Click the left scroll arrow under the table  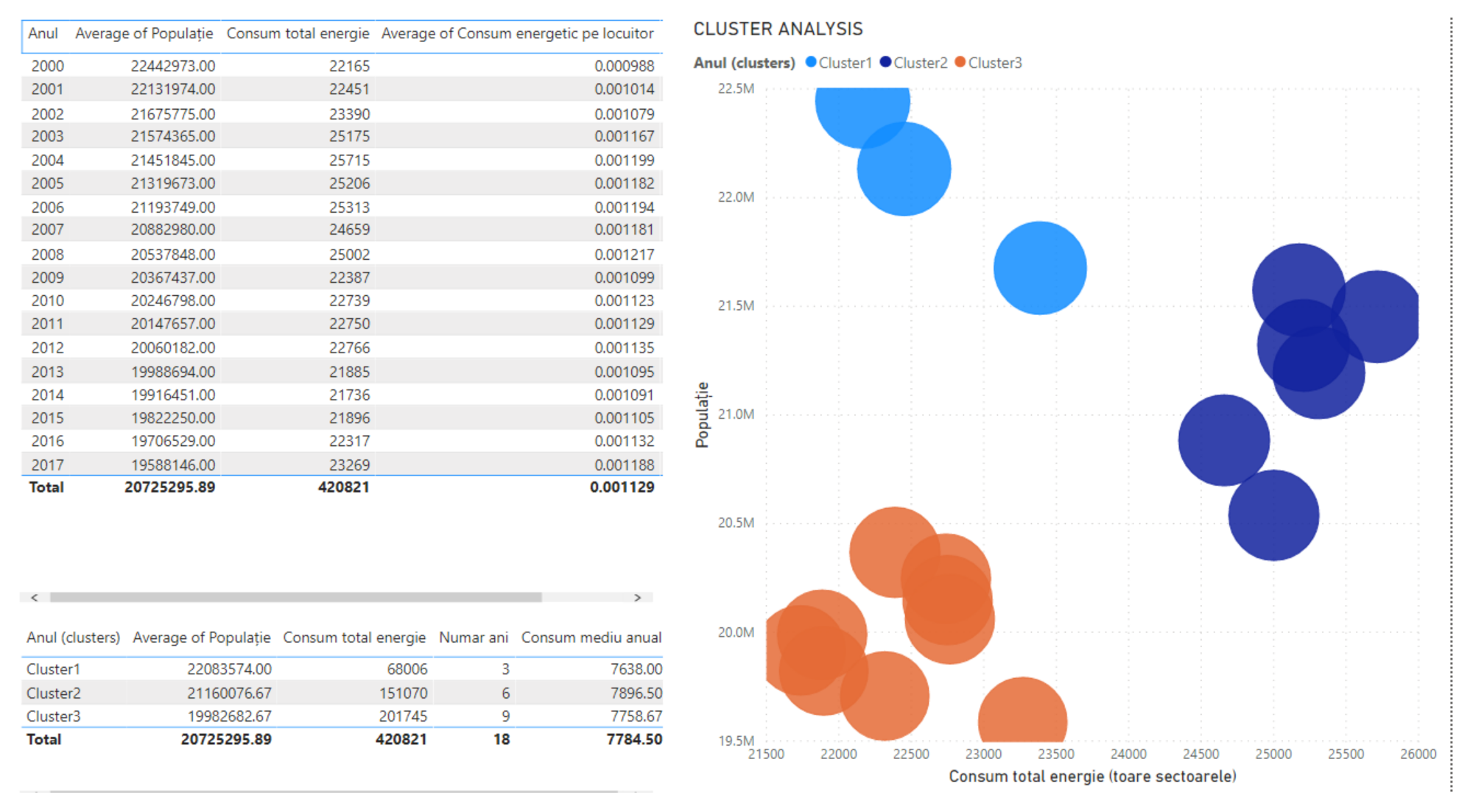[x=35, y=598]
